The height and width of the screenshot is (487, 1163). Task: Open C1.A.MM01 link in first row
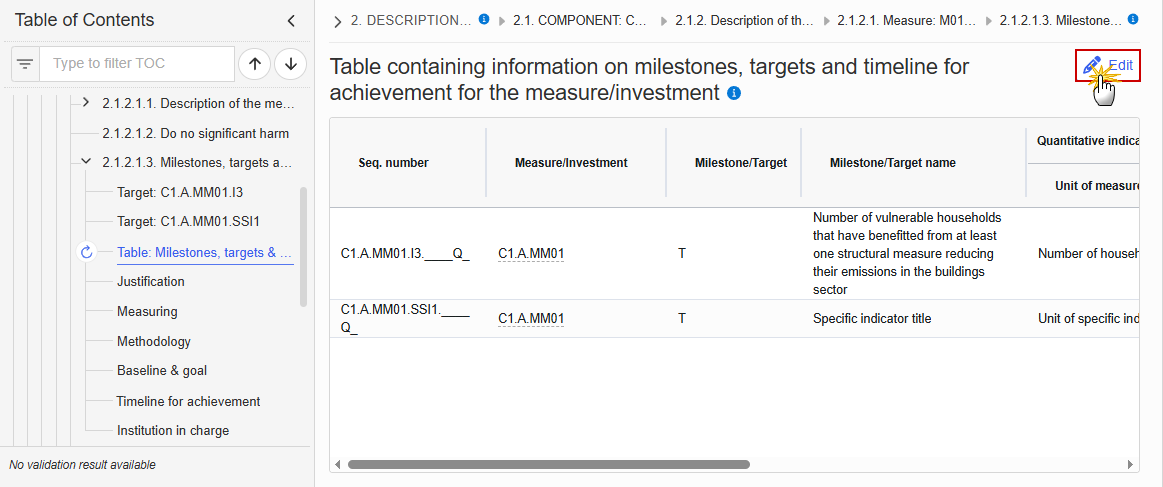531,254
